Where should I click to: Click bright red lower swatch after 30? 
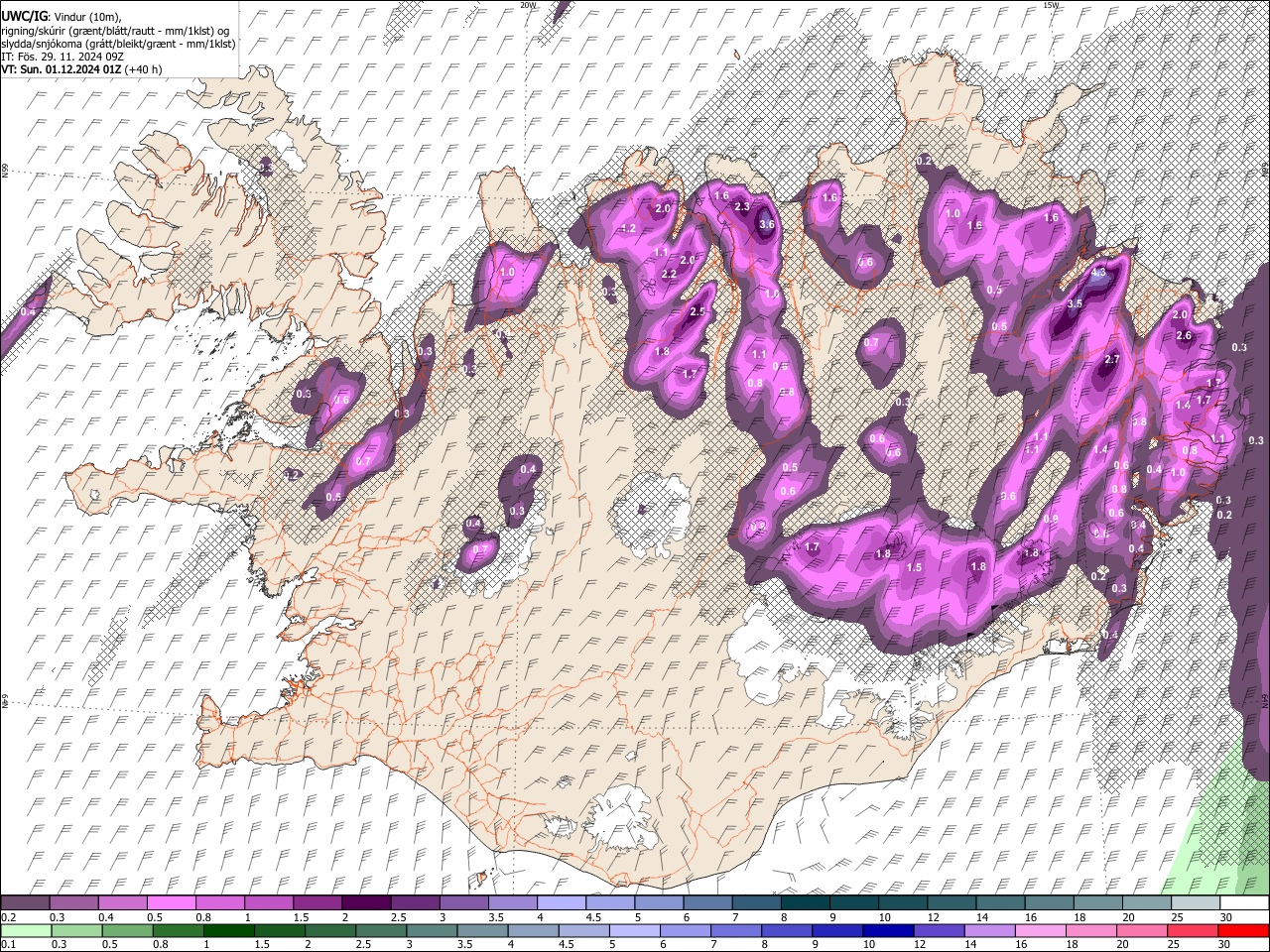pyautogui.click(x=1244, y=930)
